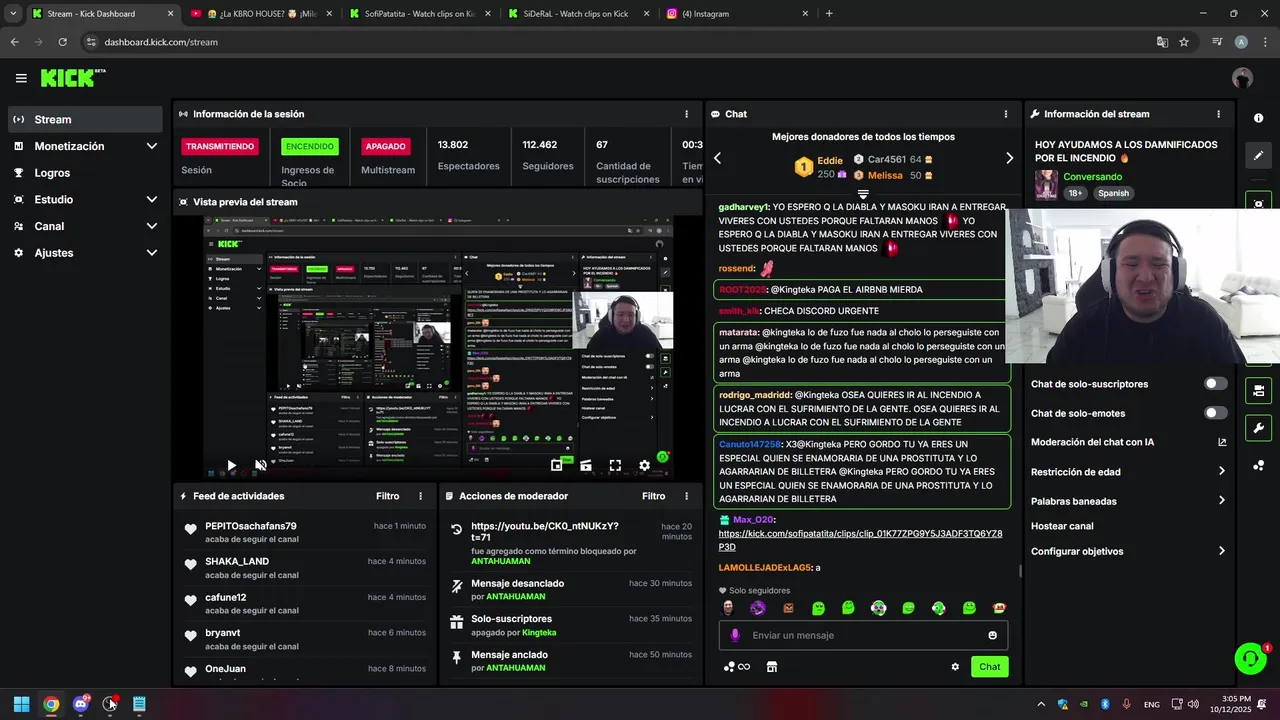Toggle Chat de solo-emotes switch
Viewport: 1280px width, 720px height.
[x=1215, y=413]
